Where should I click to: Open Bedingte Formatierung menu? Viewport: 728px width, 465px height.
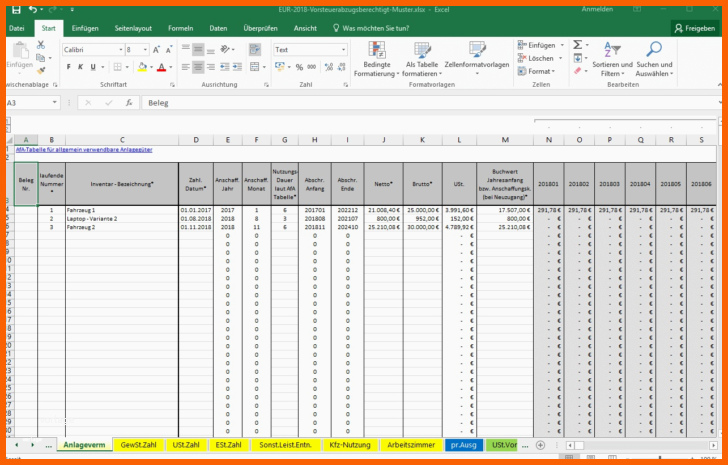click(377, 59)
